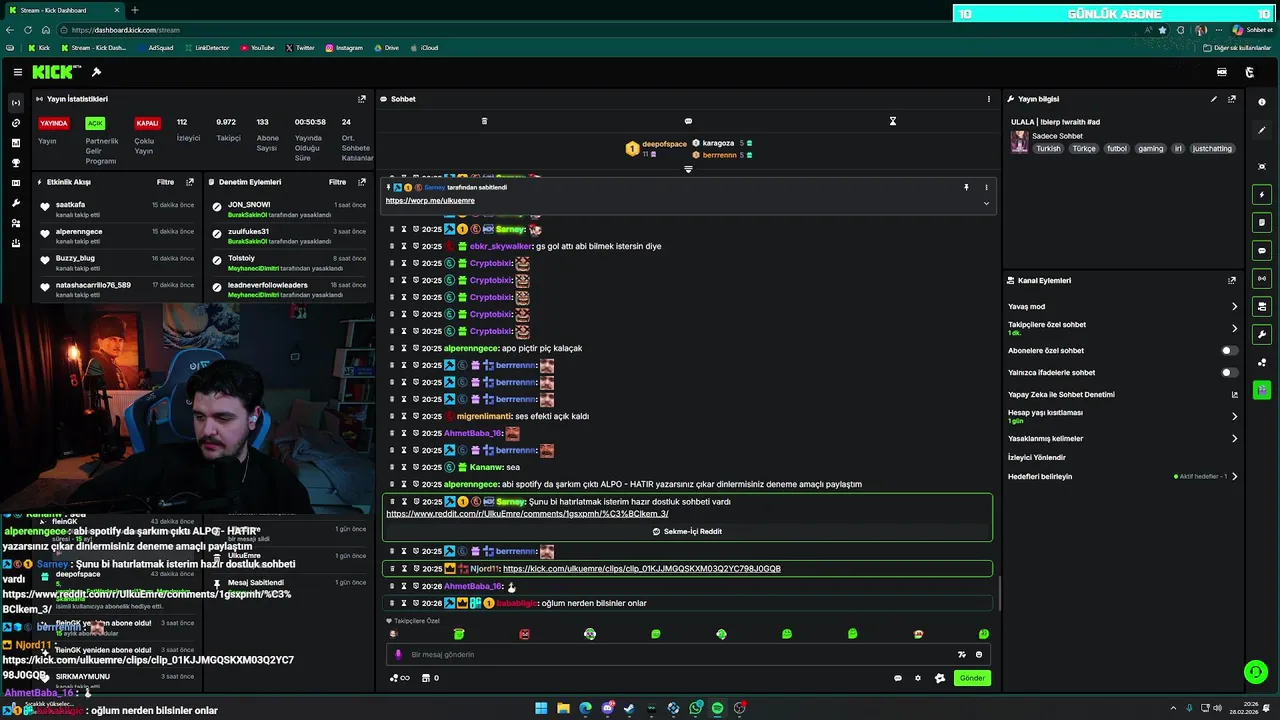The width and height of the screenshot is (1280, 720).
Task: Open the trophy achievements icon in left sidebar
Action: 16,163
